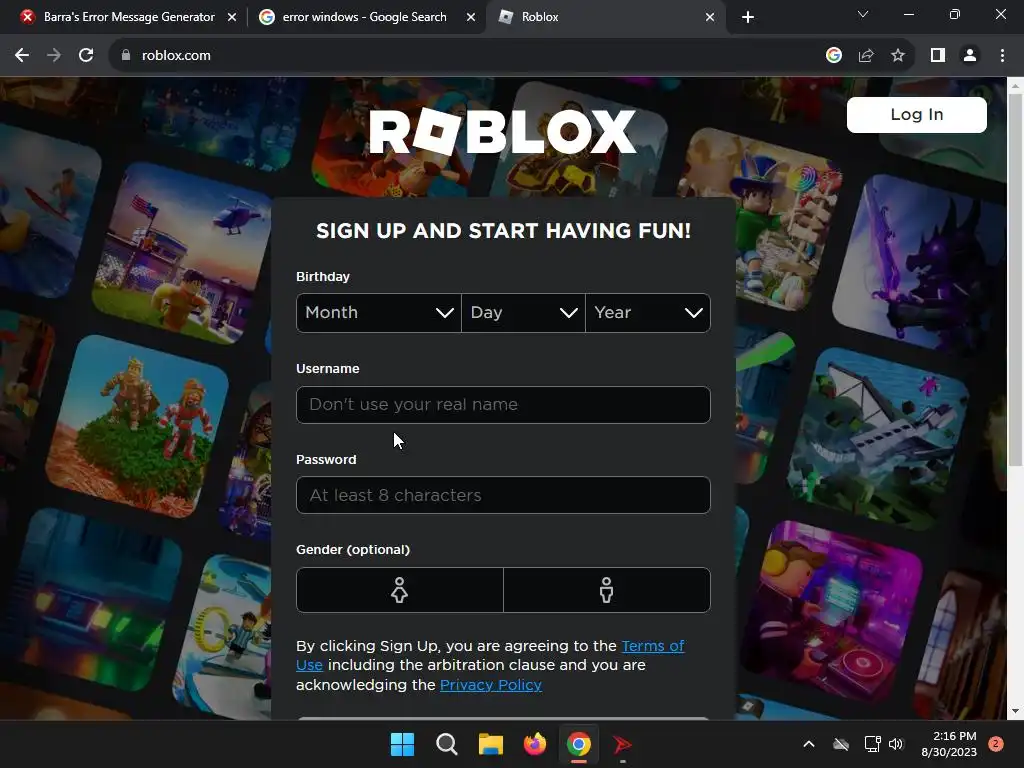Share this page via share icon
Image resolution: width=1024 pixels, height=768 pixels.
pyautogui.click(x=866, y=56)
